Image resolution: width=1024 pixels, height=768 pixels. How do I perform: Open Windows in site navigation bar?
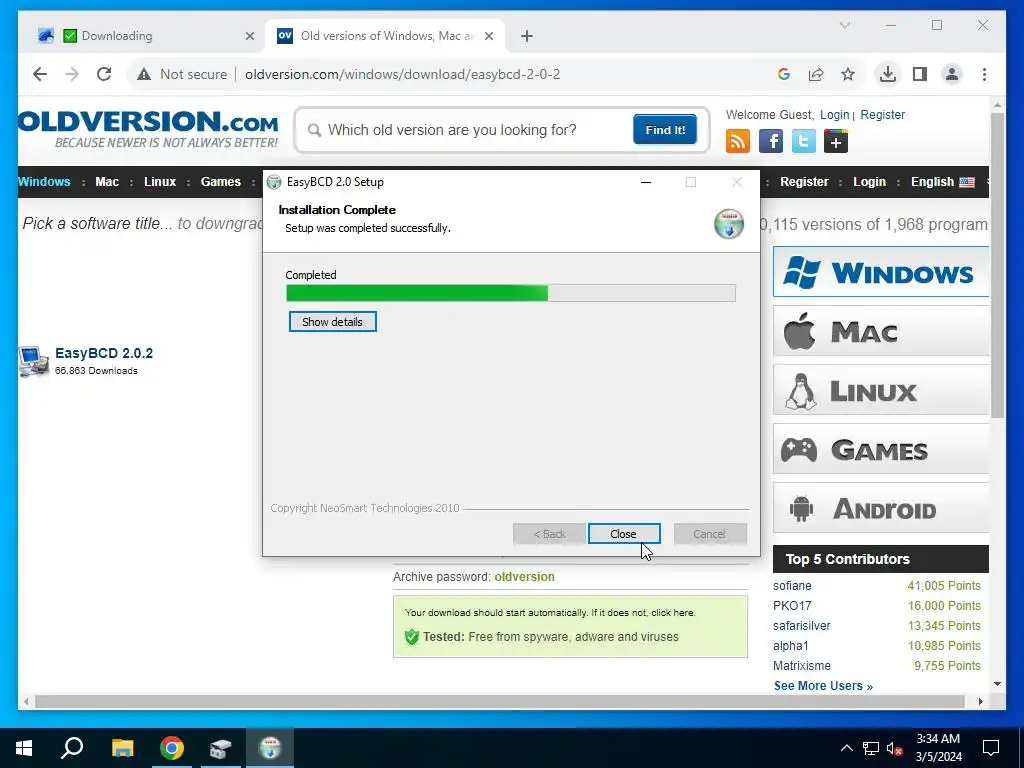tap(44, 182)
